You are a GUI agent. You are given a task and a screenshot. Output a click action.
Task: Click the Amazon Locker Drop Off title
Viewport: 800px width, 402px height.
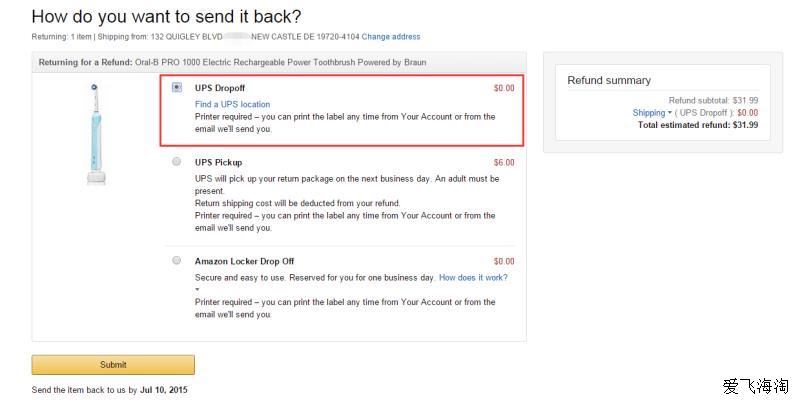244,261
